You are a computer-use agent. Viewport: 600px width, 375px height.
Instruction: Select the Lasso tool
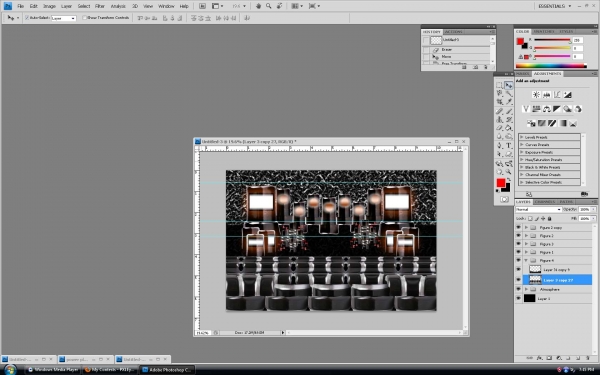(x=499, y=94)
